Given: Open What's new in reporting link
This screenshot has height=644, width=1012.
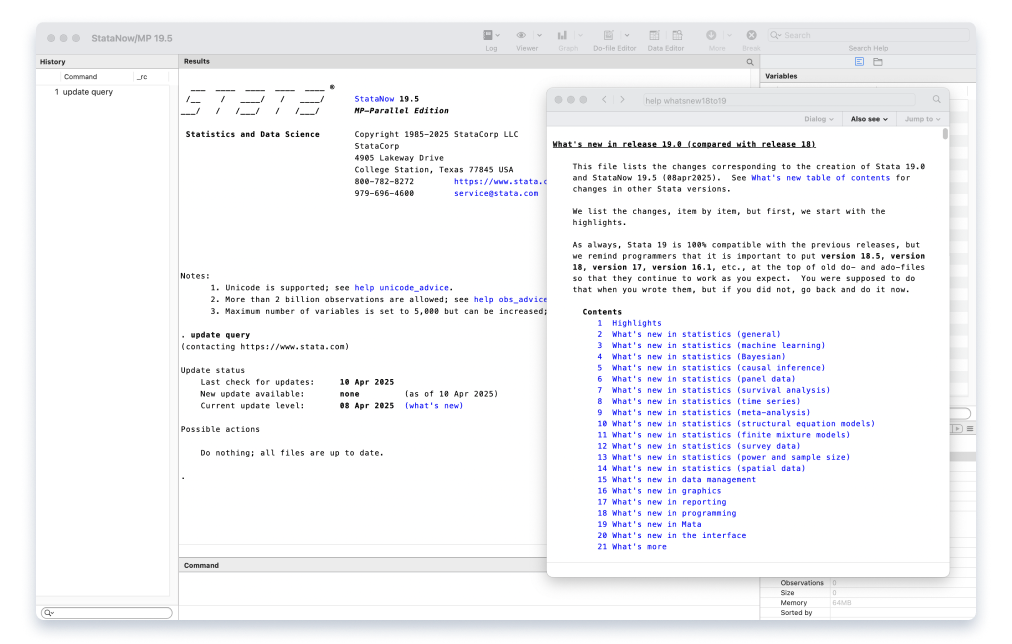Looking at the screenshot, I should 669,502.
